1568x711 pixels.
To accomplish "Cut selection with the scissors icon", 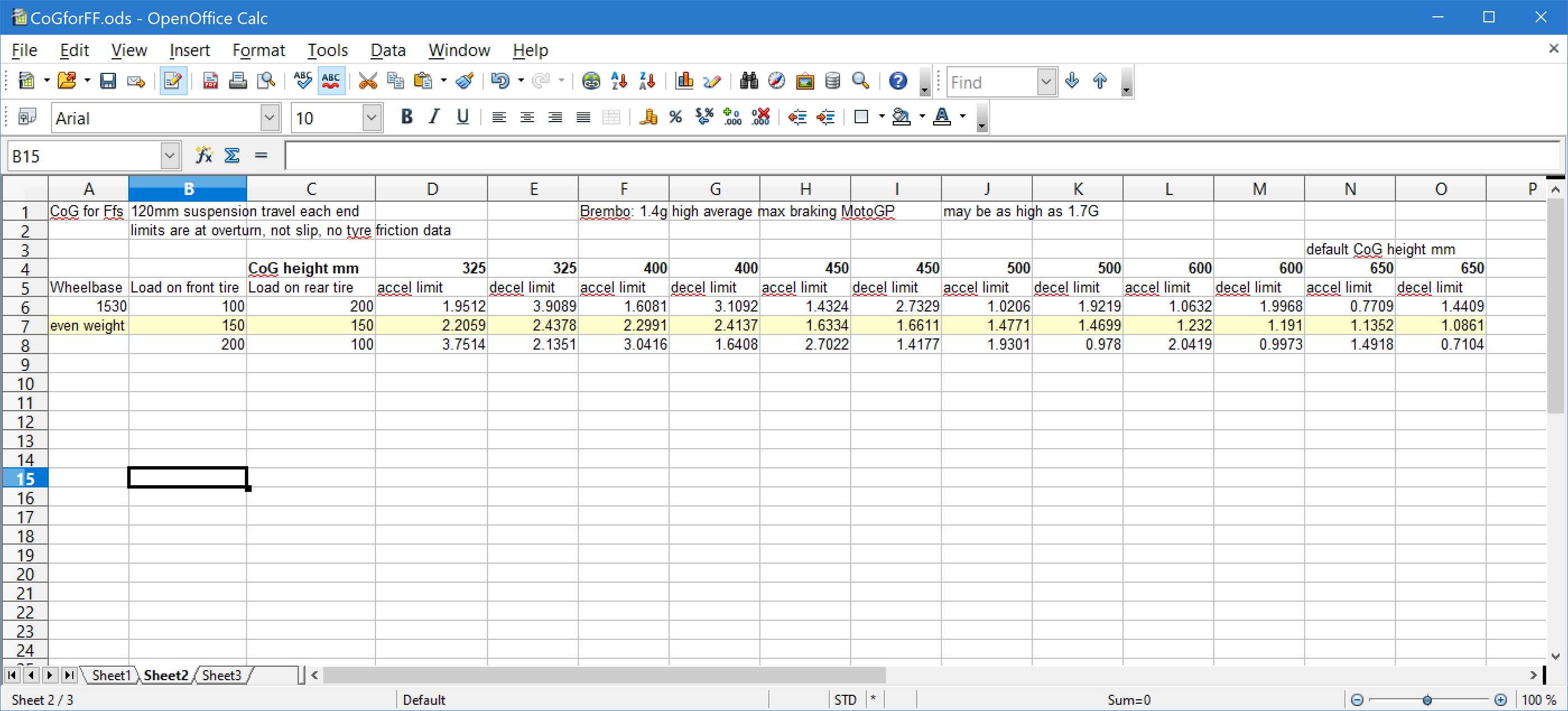I will coord(368,81).
